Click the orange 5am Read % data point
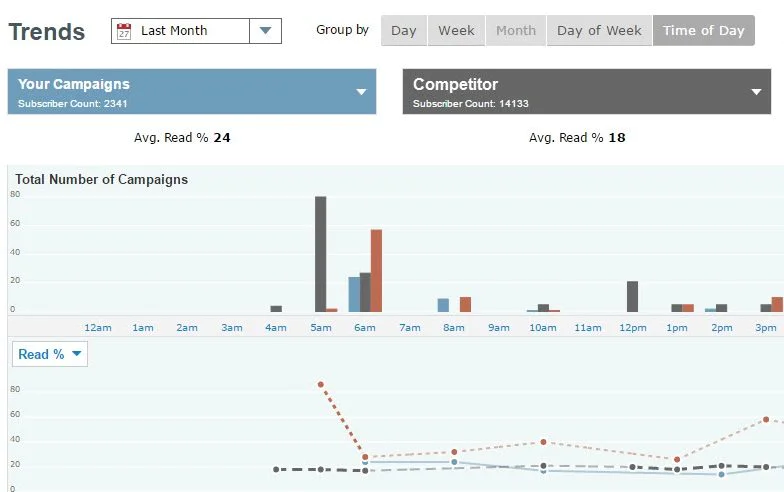This screenshot has width=784, height=492. pyautogui.click(x=320, y=384)
